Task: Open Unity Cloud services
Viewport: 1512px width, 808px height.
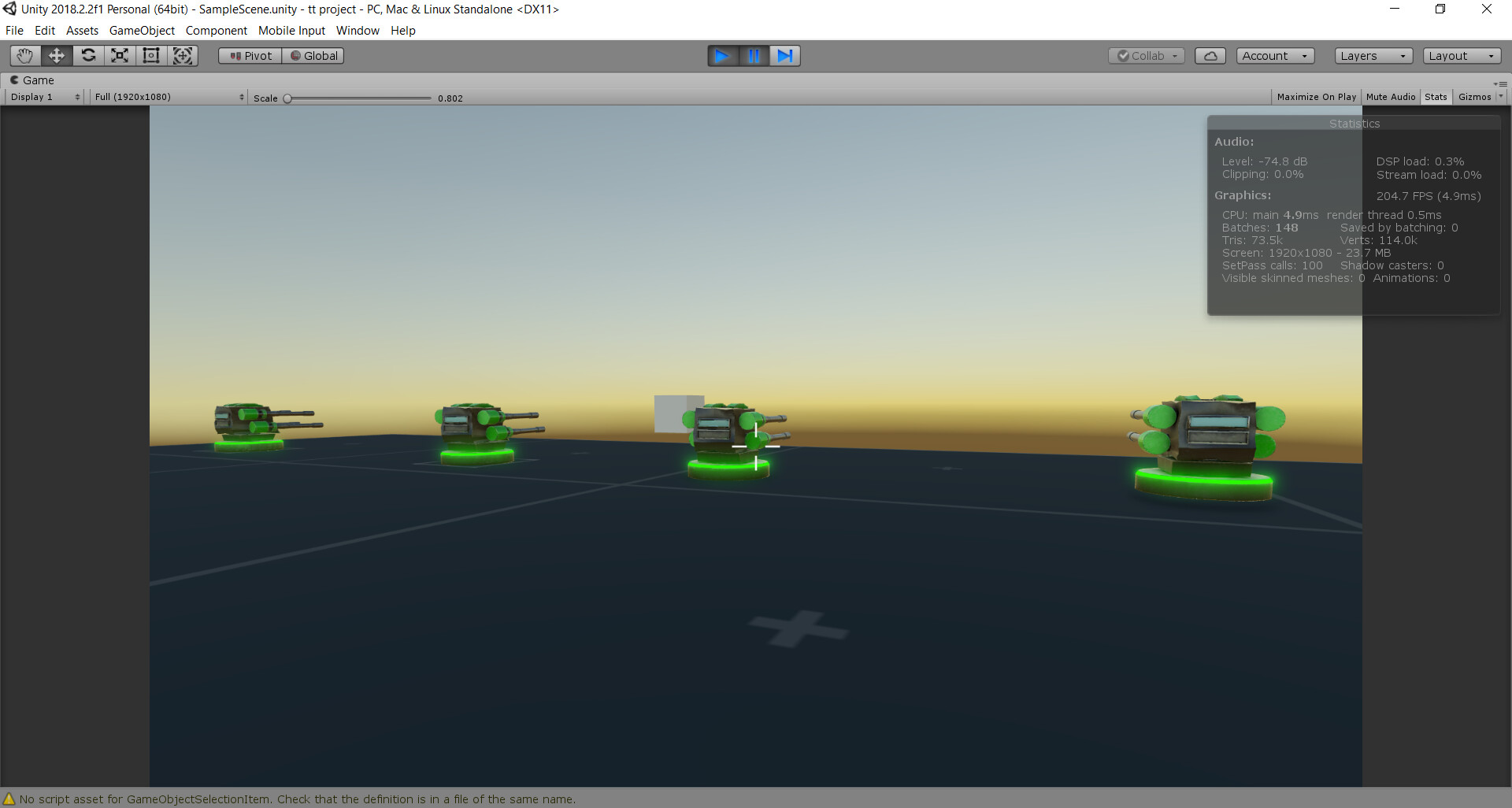Action: coord(1210,55)
